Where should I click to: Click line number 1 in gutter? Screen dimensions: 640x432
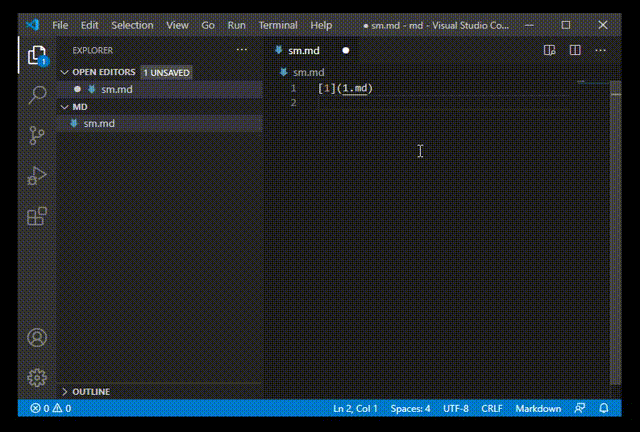(x=293, y=89)
